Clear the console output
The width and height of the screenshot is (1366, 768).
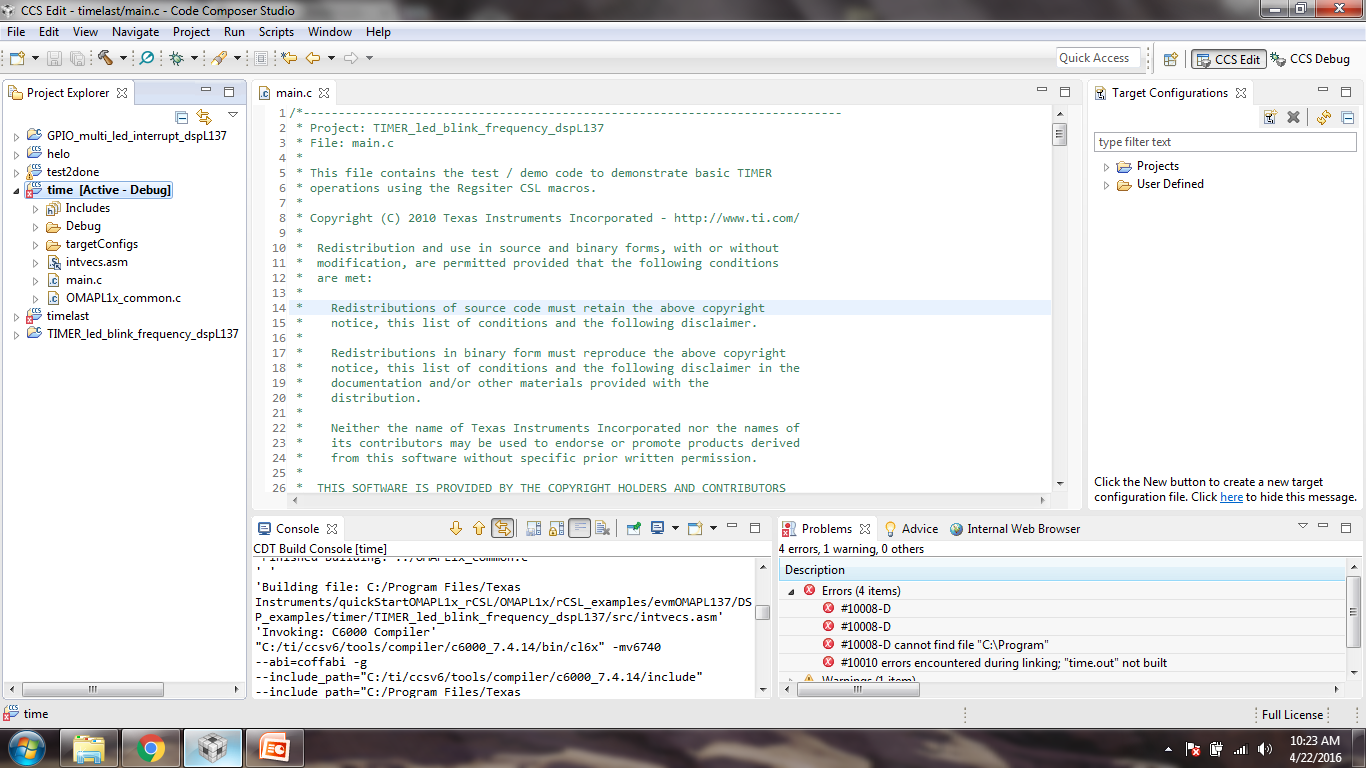pyautogui.click(x=602, y=528)
